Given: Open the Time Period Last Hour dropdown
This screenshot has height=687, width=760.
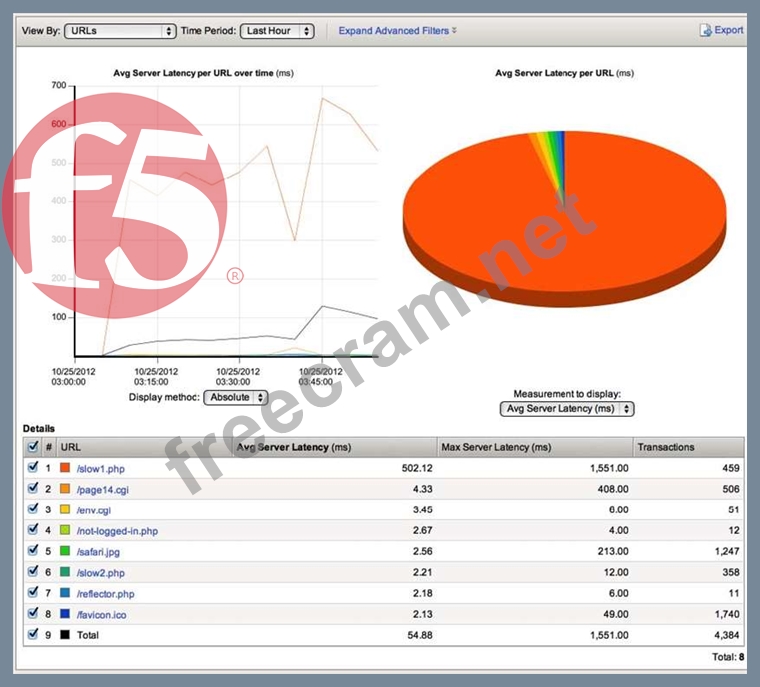Looking at the screenshot, I should [x=277, y=31].
